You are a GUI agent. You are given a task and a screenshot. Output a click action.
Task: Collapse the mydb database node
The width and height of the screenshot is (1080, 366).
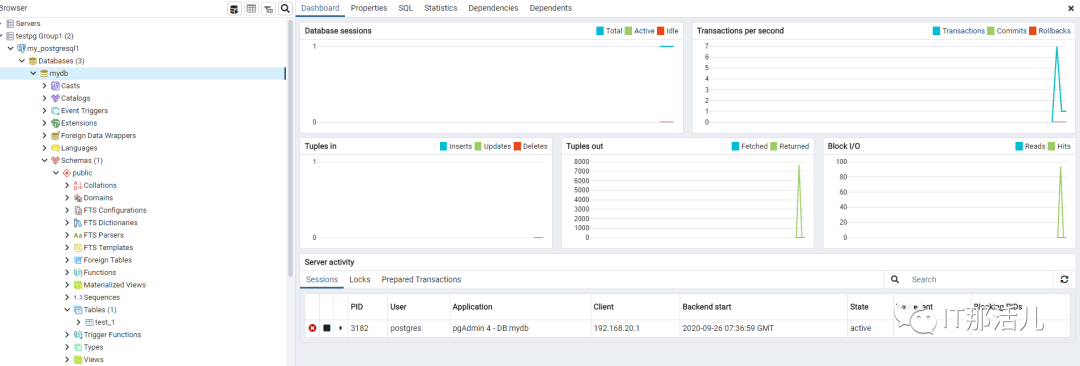[33, 73]
